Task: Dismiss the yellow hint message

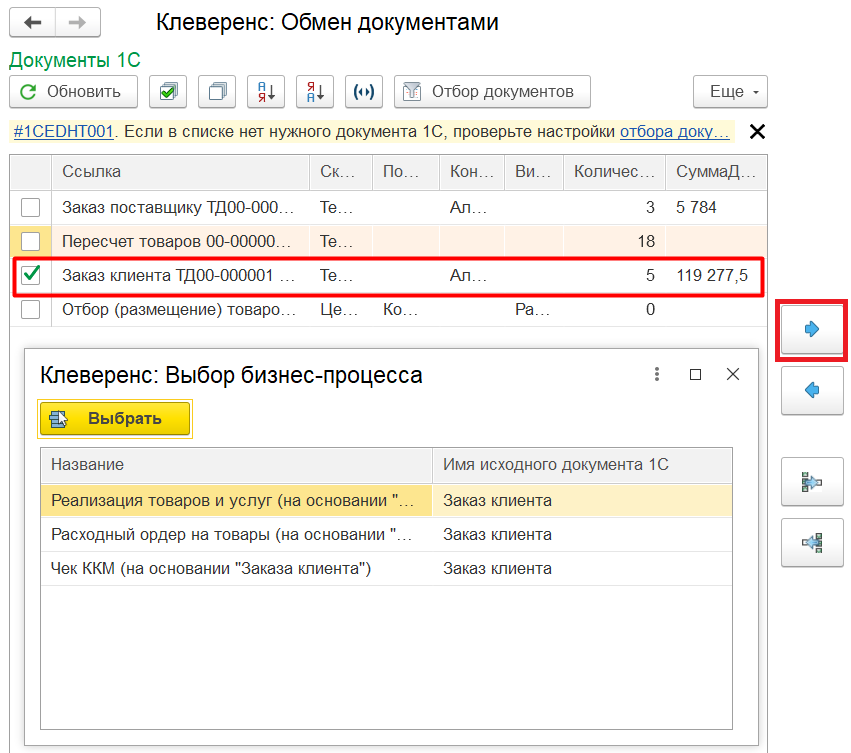Action: tap(757, 131)
